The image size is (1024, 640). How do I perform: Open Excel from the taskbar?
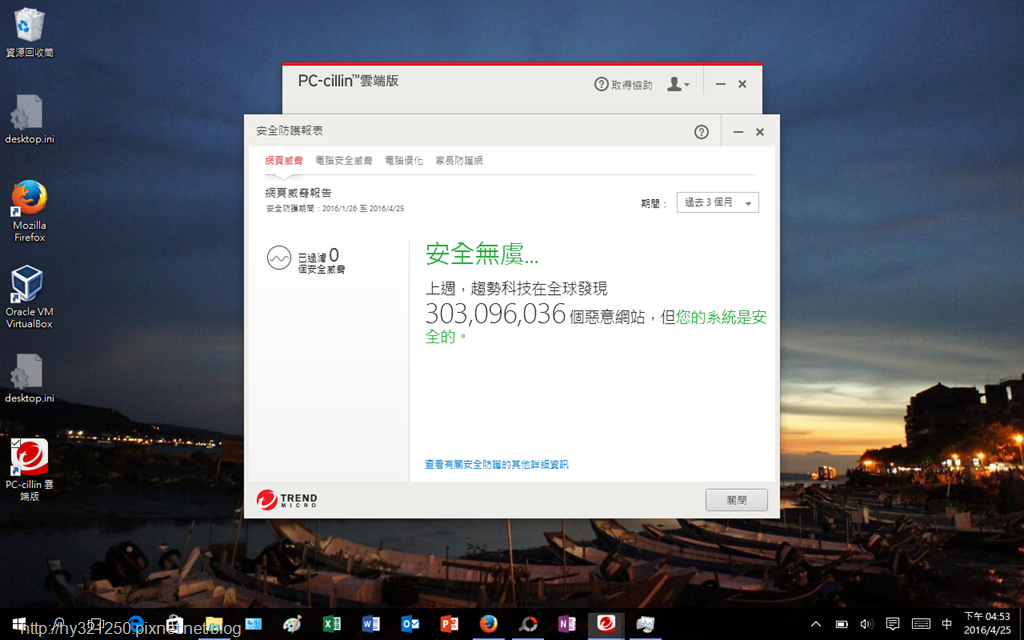click(331, 624)
